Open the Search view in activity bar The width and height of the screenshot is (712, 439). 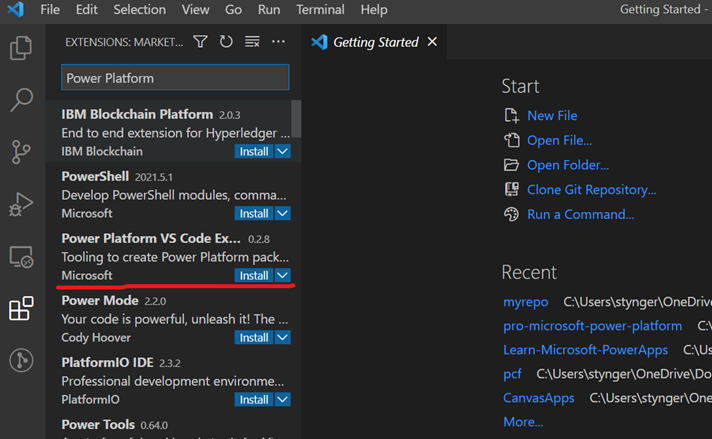21,100
